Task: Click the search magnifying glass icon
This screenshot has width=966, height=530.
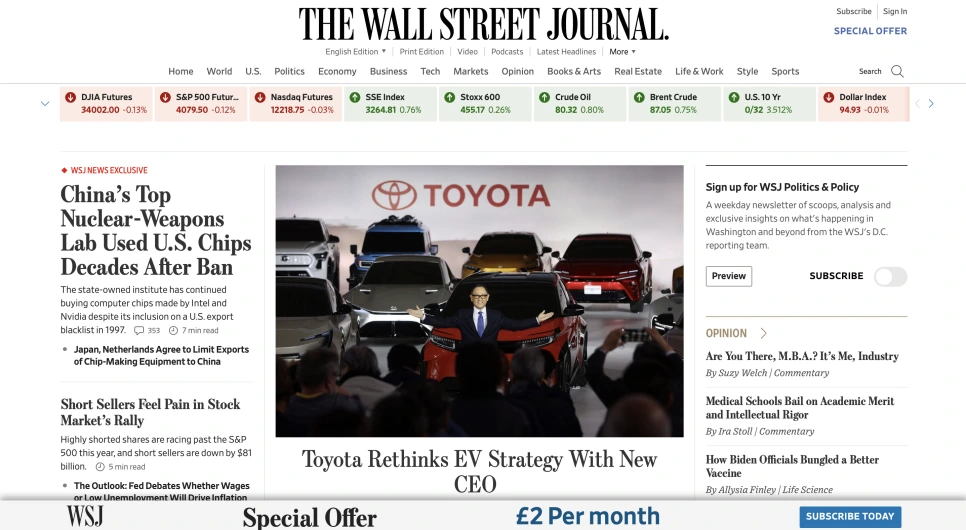Action: click(898, 71)
